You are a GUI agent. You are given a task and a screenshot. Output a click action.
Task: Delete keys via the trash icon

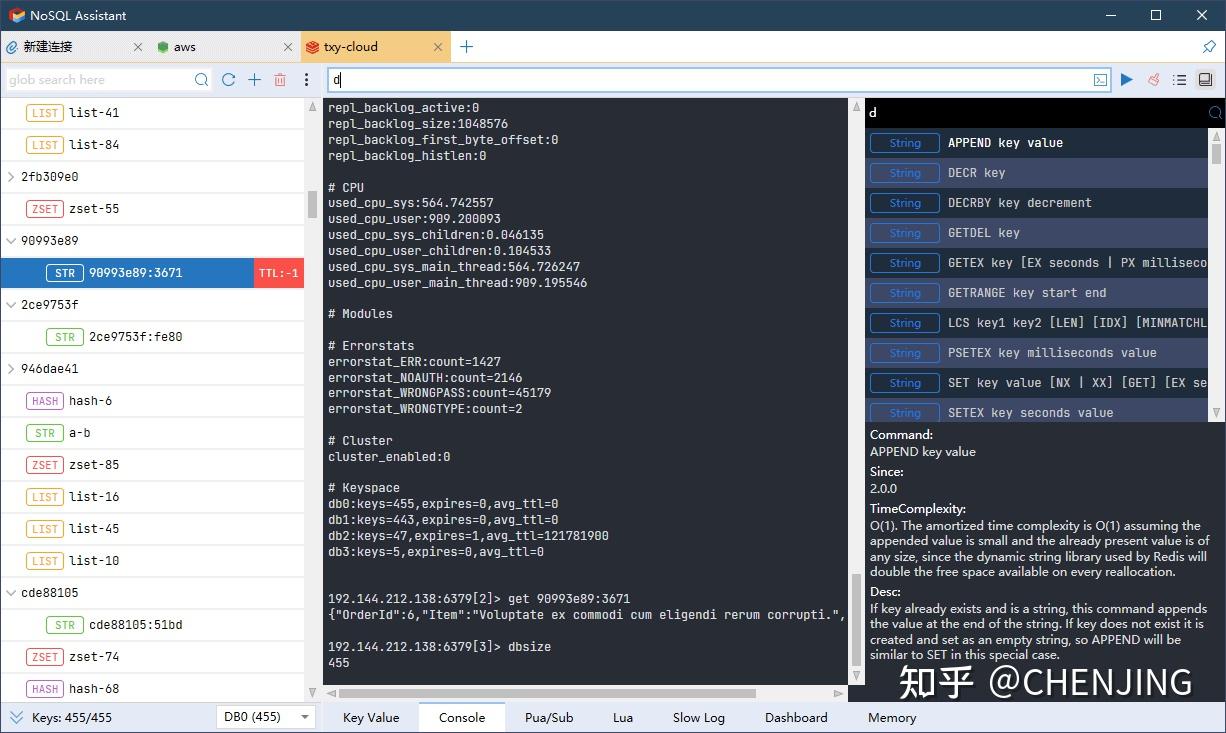click(x=280, y=79)
